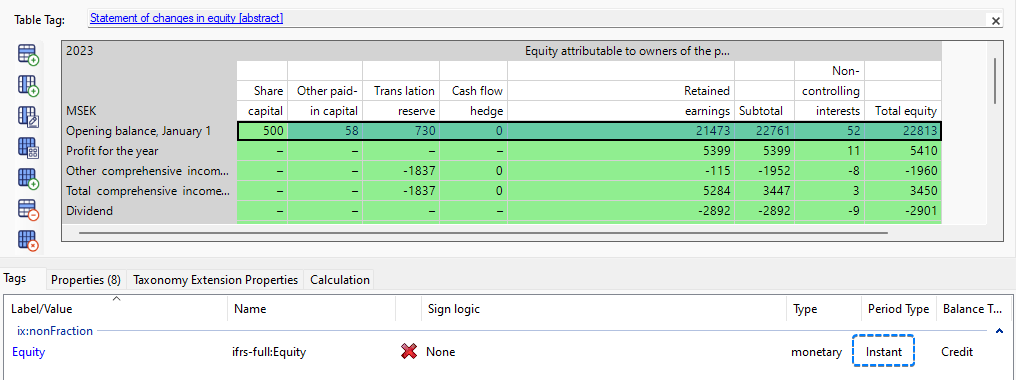Viewport: 1016px width, 380px height.
Task: Select the Total equity cell -1960
Action: click(x=903, y=171)
